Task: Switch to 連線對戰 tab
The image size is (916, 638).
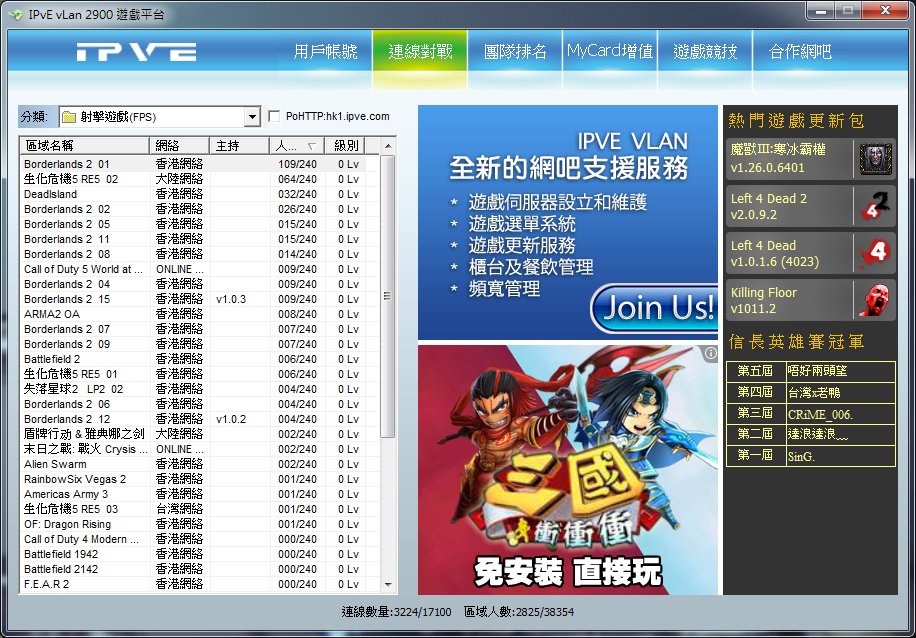Action: (420, 52)
